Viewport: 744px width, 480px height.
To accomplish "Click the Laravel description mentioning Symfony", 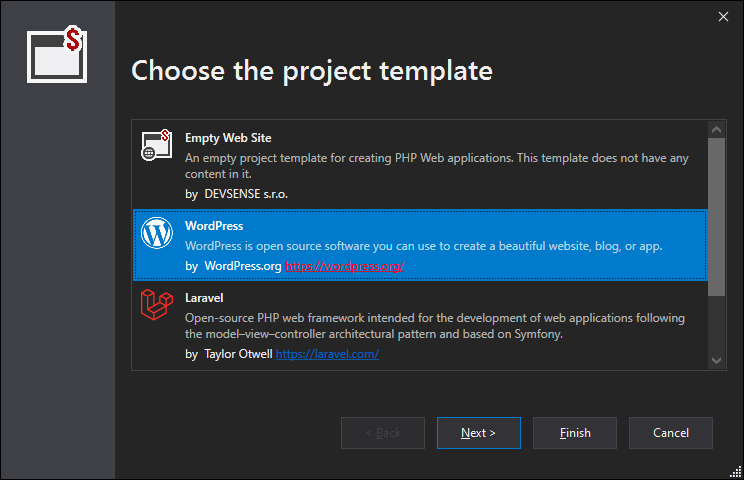I will (435, 326).
